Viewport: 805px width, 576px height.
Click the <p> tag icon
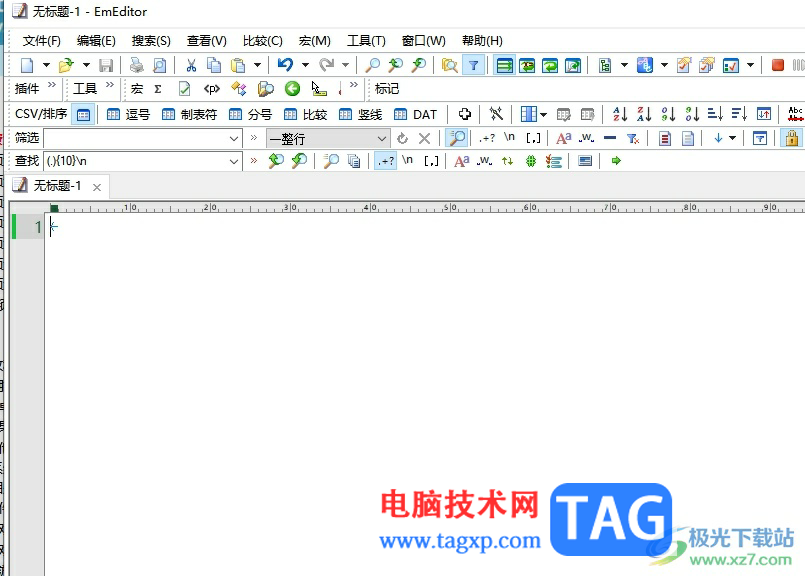pos(212,89)
